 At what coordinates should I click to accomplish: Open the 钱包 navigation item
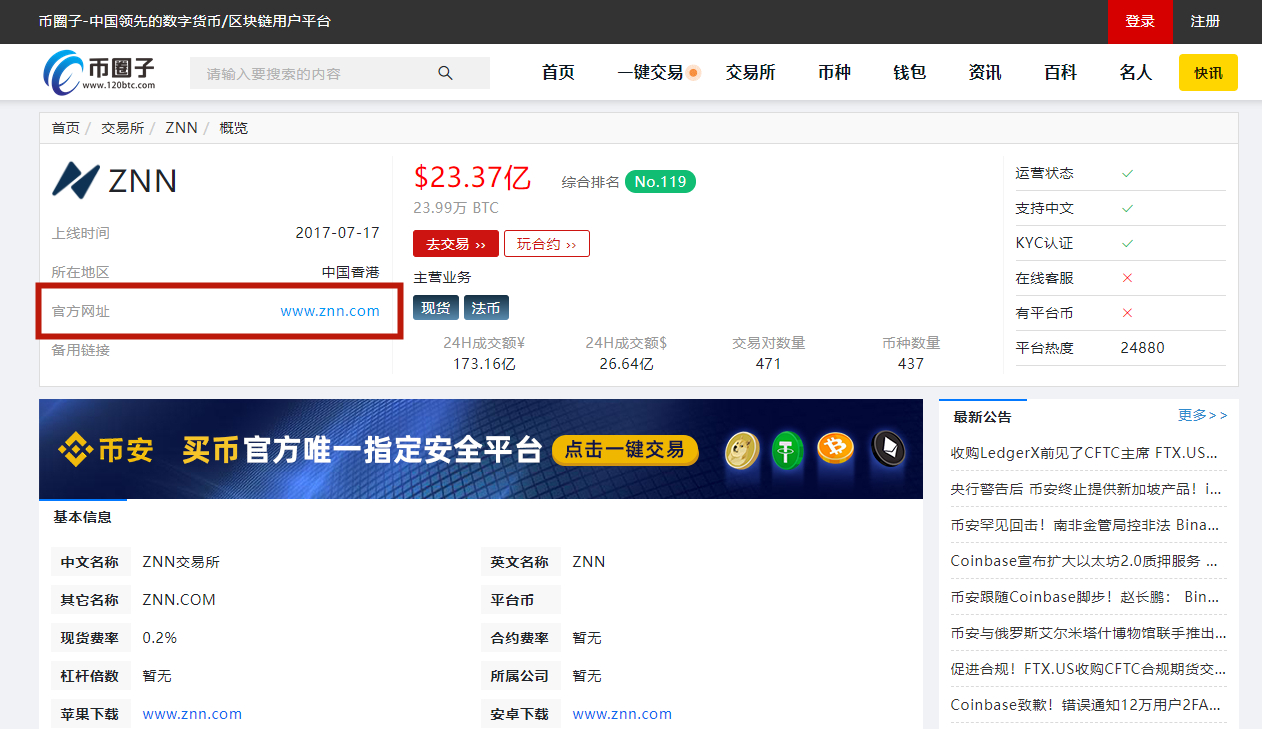pos(909,72)
